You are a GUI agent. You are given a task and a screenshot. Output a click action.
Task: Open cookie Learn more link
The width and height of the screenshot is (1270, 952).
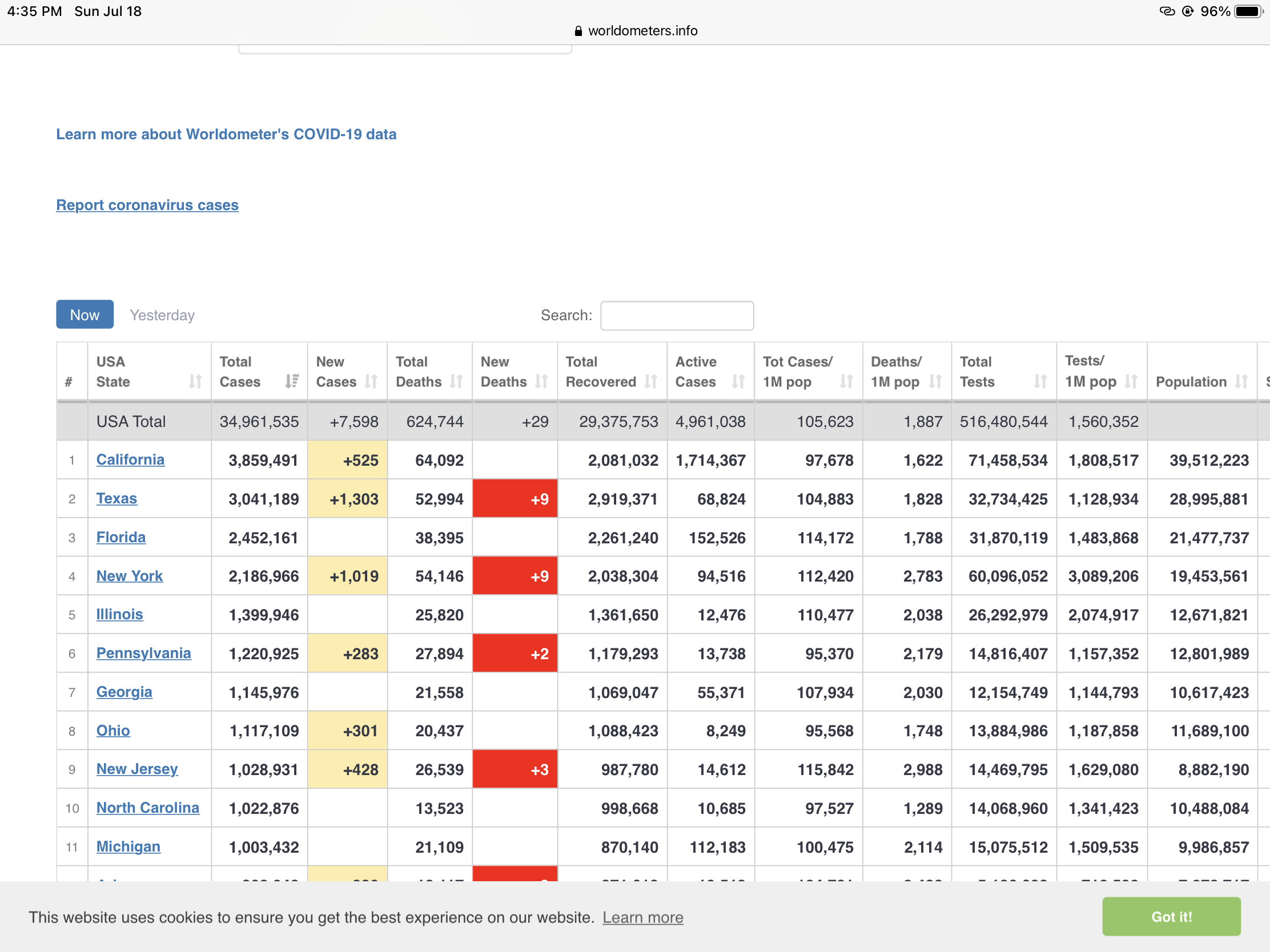click(643, 917)
